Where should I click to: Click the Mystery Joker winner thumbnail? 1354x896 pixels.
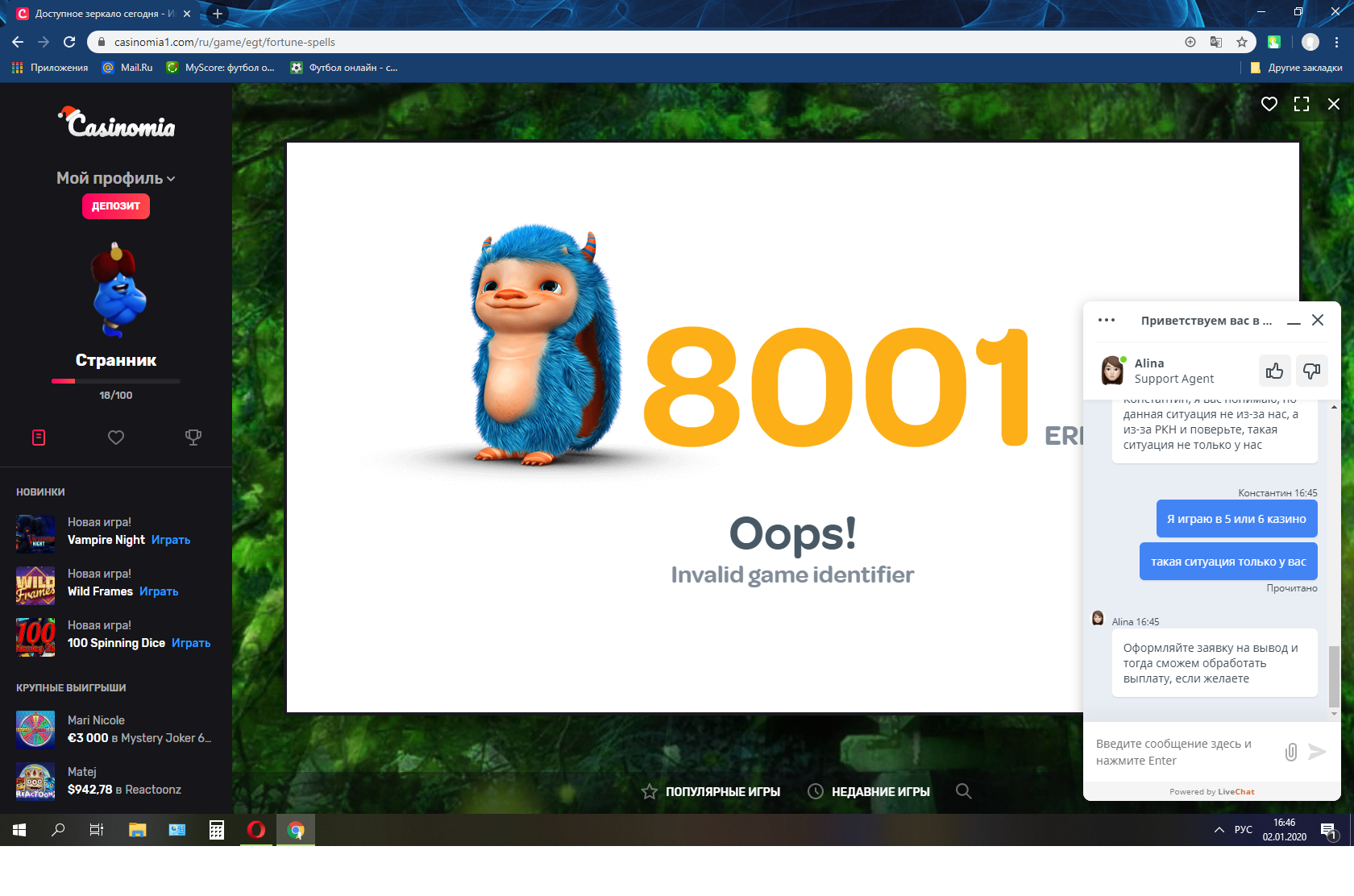[x=35, y=730]
